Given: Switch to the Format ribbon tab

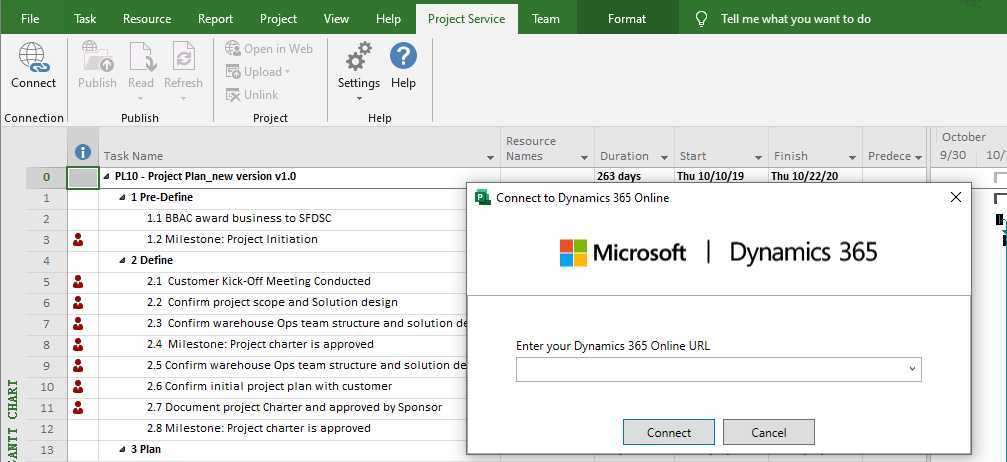Looking at the screenshot, I should click(x=627, y=19).
